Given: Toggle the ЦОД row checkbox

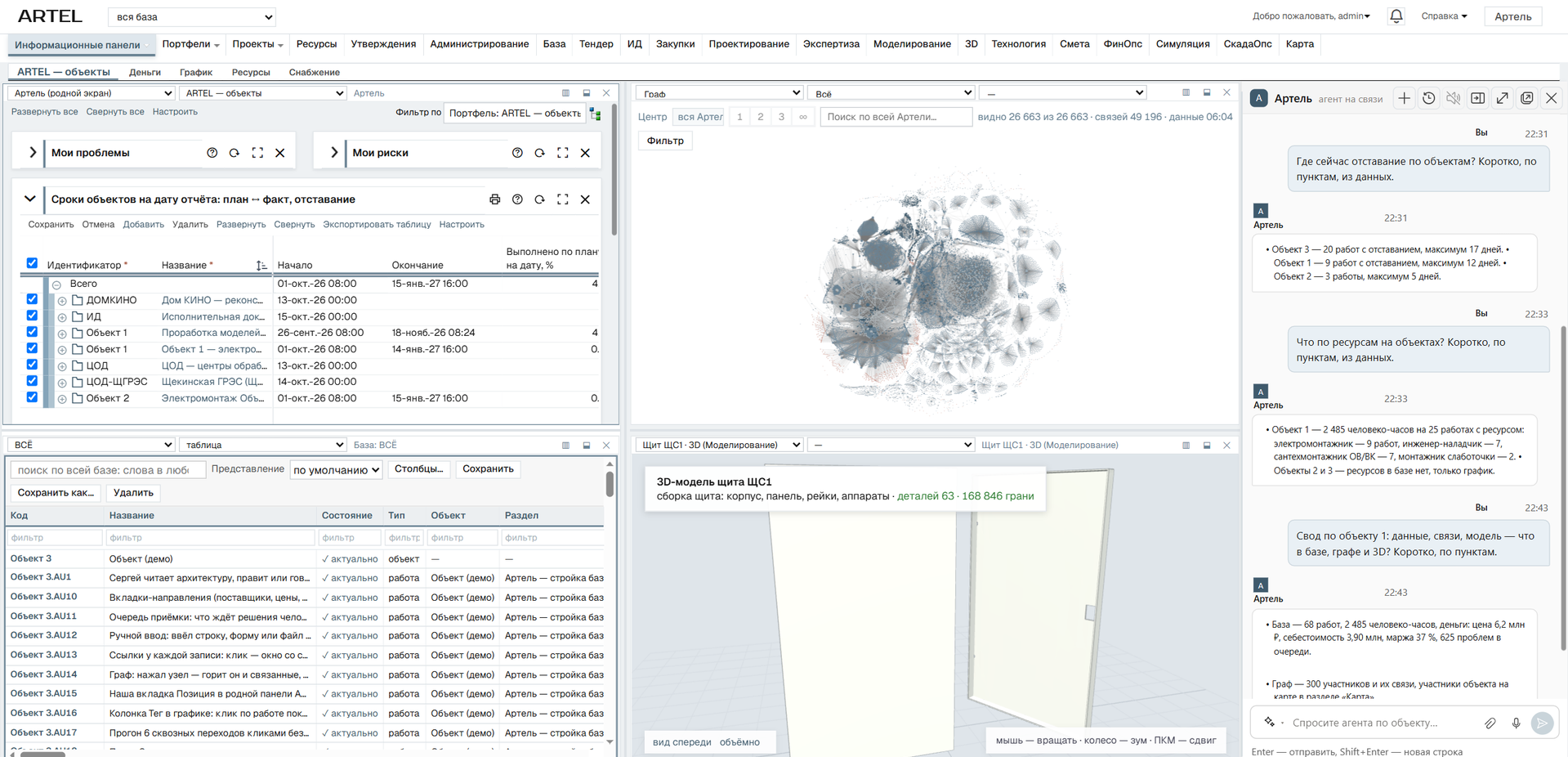Looking at the screenshot, I should click(x=32, y=365).
